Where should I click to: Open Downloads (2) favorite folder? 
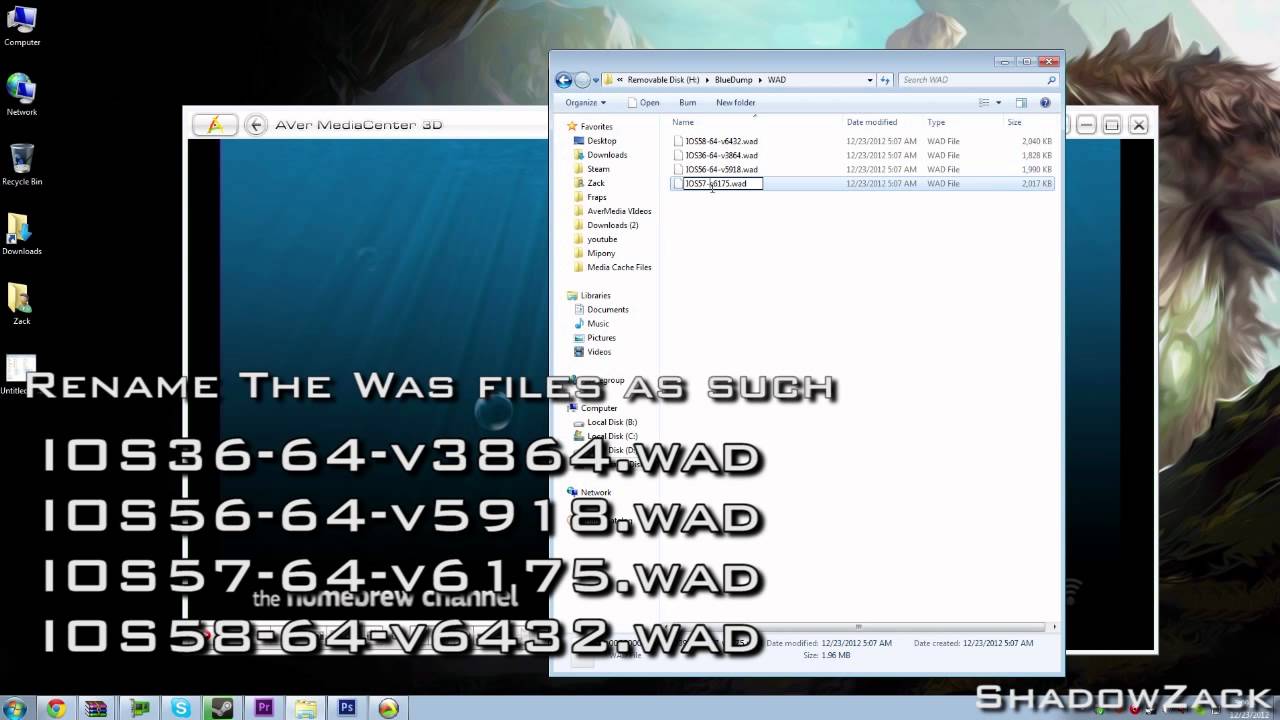tap(612, 225)
